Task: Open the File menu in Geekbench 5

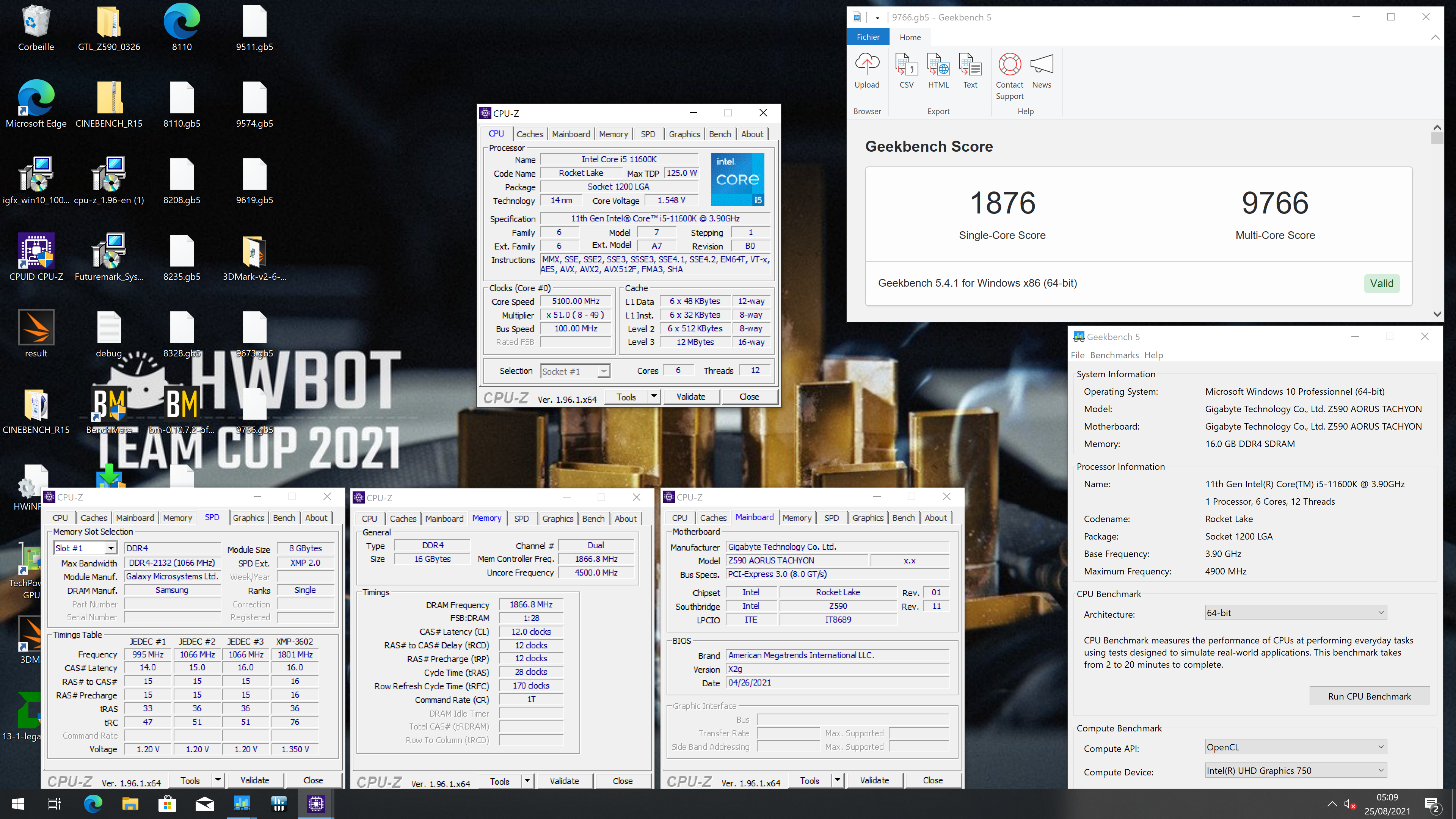Action: pyautogui.click(x=1077, y=355)
